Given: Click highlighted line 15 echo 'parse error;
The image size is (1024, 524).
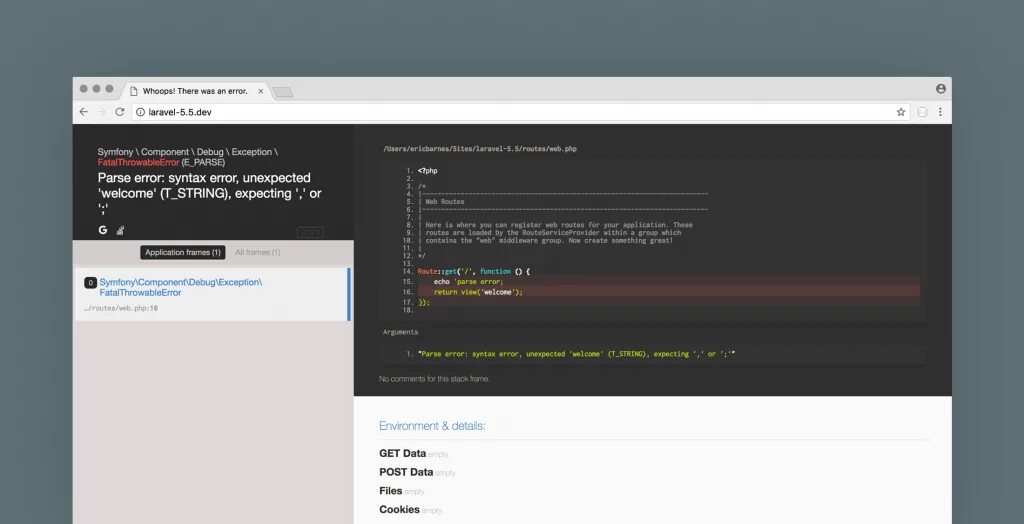Looking at the screenshot, I should click(x=468, y=282).
